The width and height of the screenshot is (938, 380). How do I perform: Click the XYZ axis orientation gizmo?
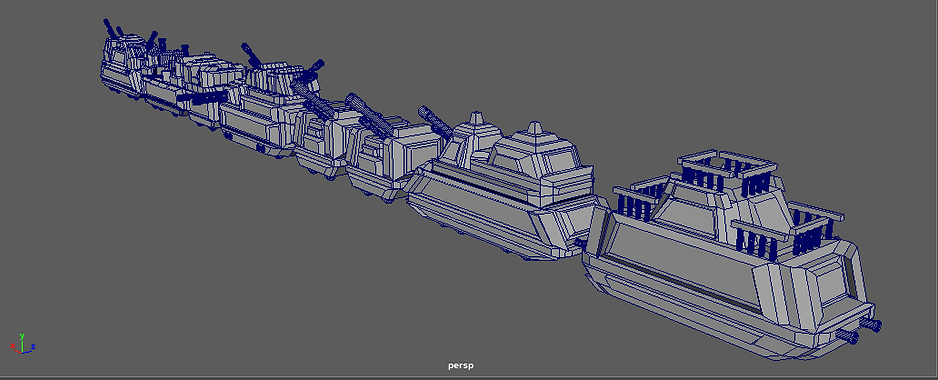coord(23,343)
